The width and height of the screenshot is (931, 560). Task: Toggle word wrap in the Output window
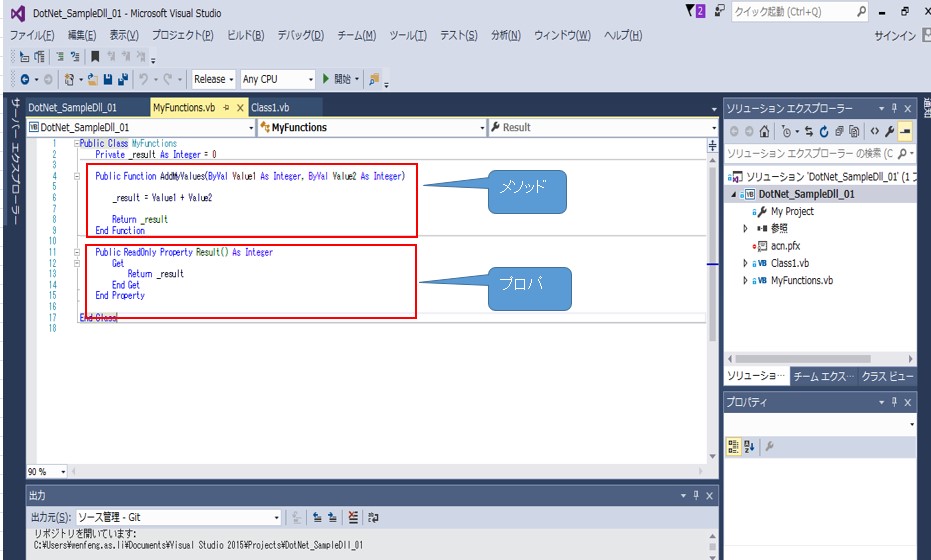(373, 517)
